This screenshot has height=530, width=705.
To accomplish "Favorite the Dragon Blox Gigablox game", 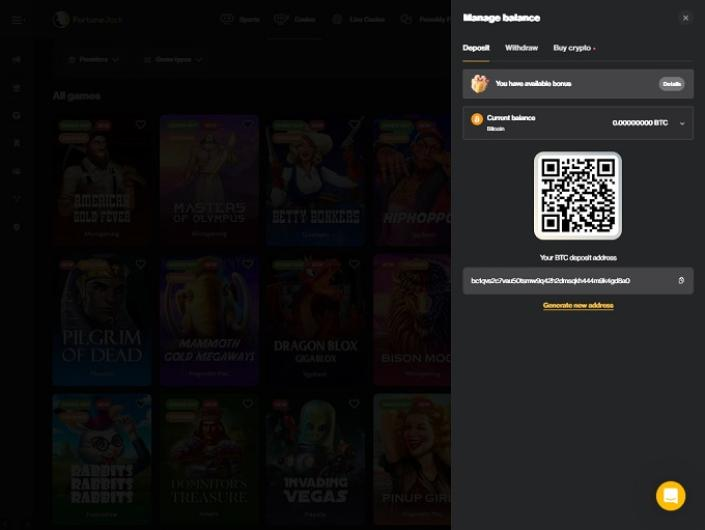I will (x=354, y=264).
